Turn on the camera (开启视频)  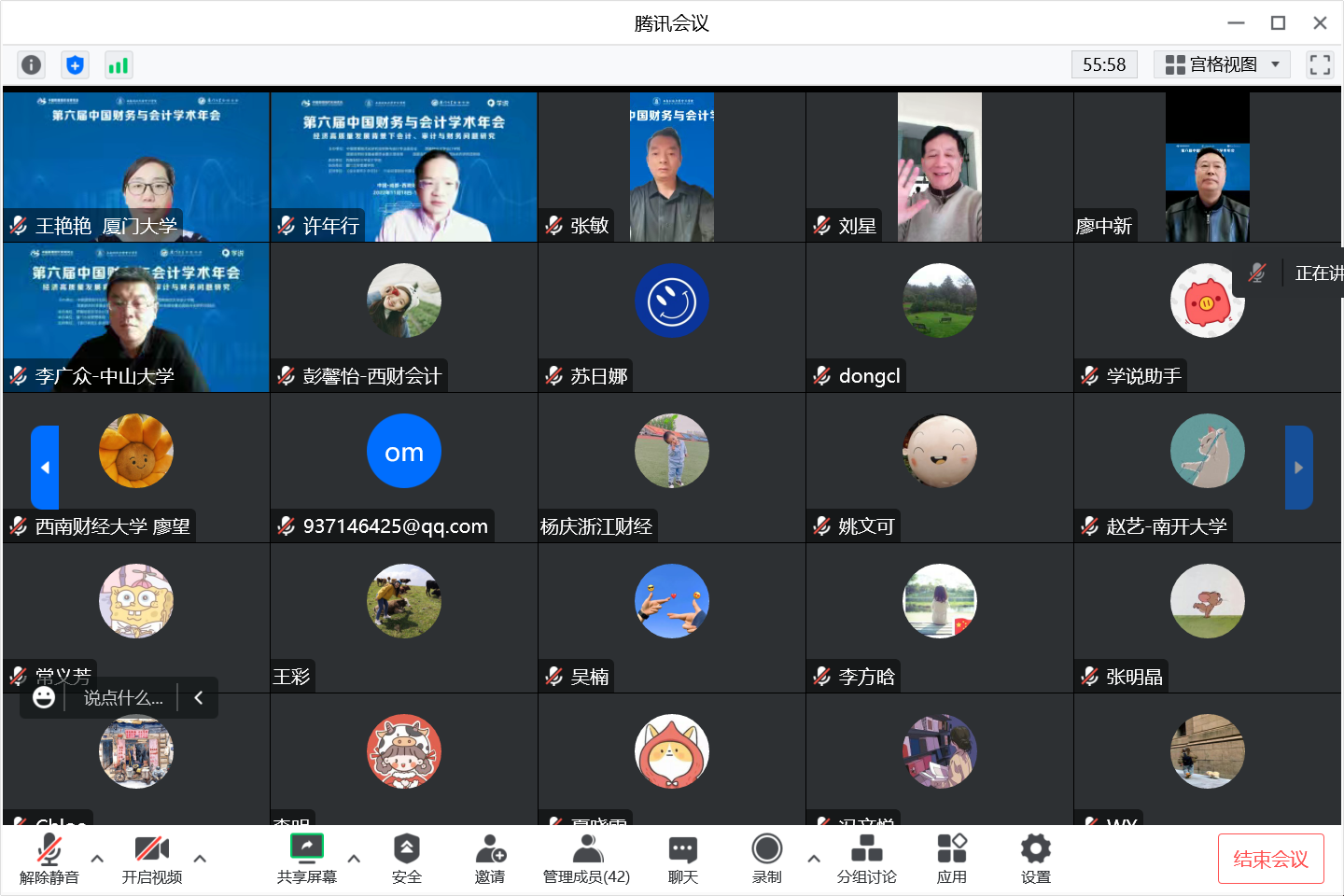coord(151,859)
